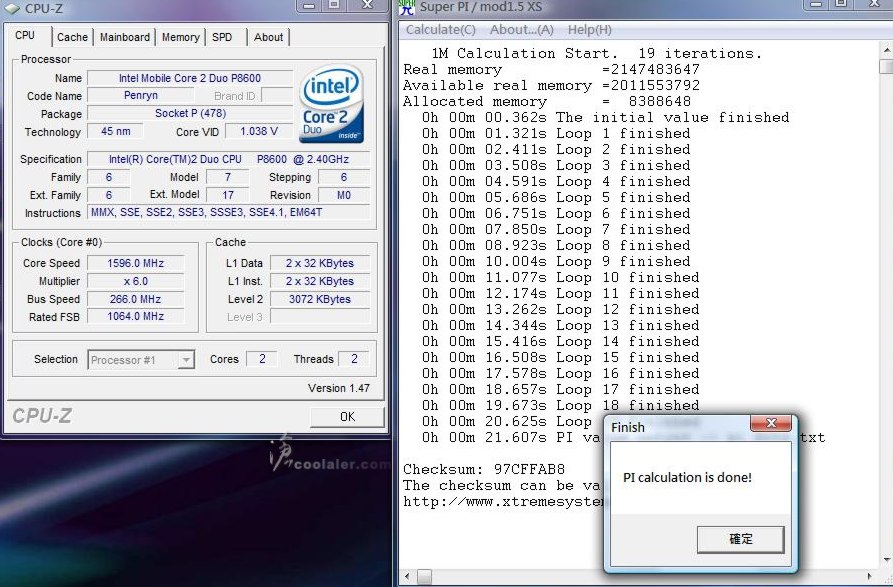The image size is (893, 587).
Task: Click OK button in CPU-Z window
Action: tap(347, 417)
